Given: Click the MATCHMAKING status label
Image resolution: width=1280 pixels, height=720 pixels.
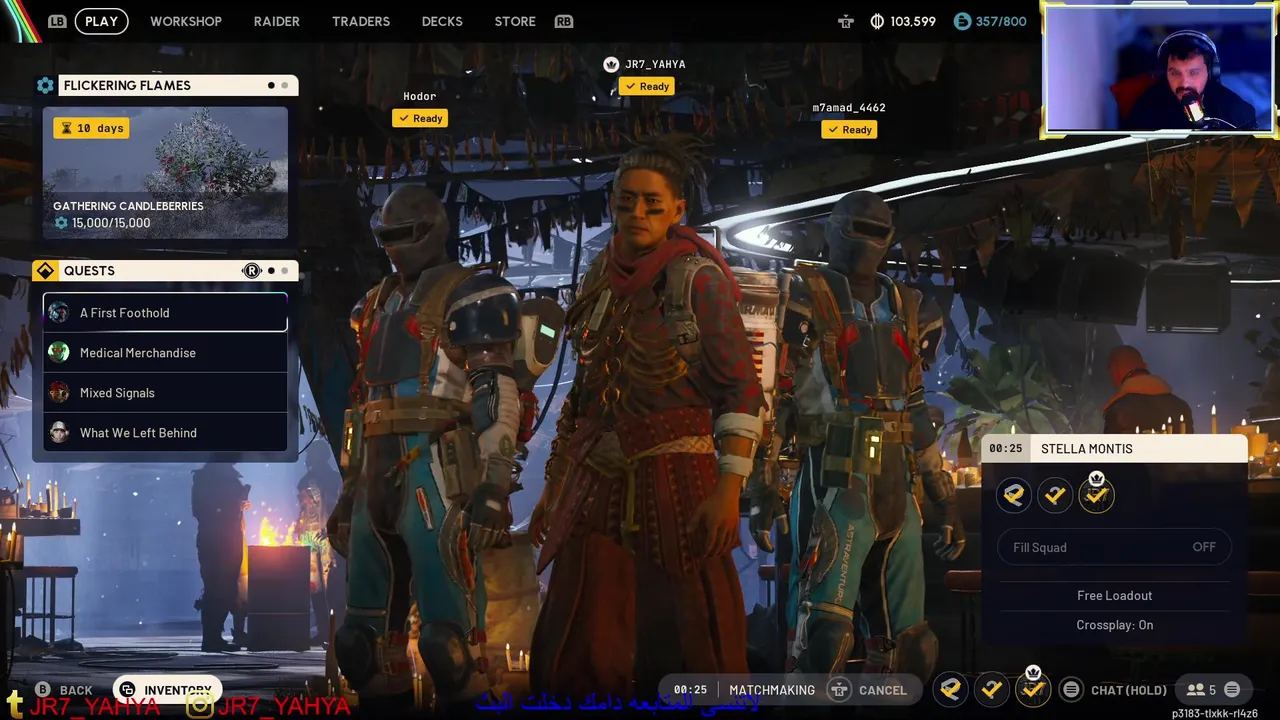Looking at the screenshot, I should [x=772, y=690].
